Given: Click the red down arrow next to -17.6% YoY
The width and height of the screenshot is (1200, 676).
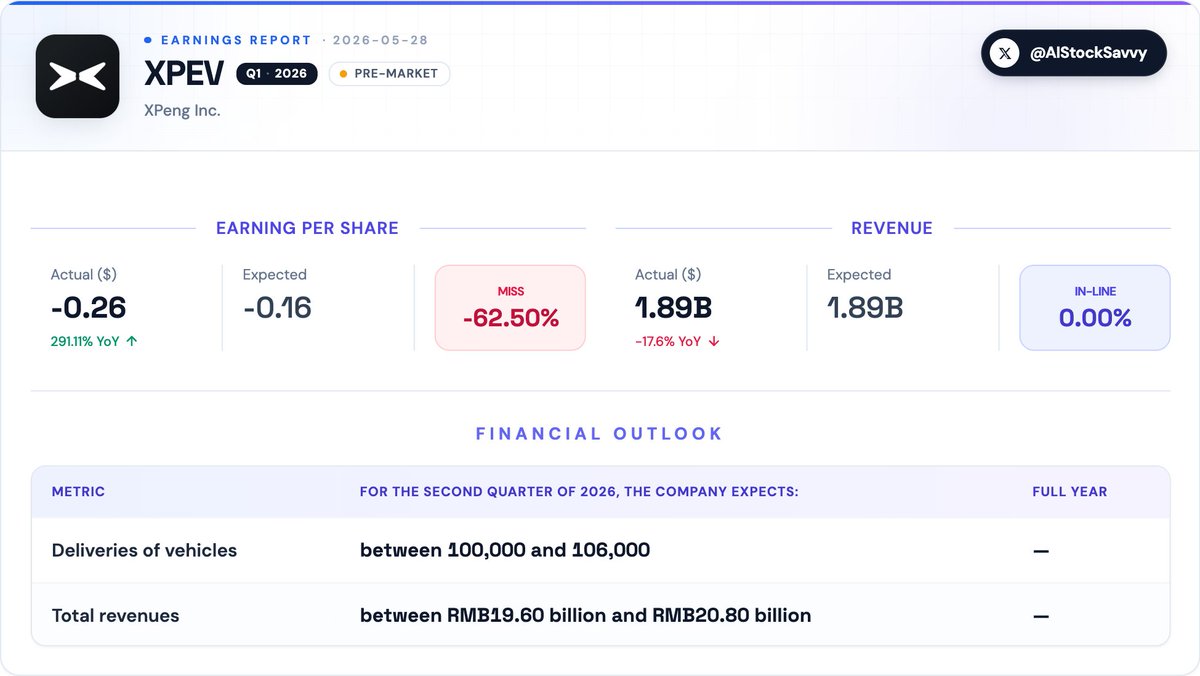Looking at the screenshot, I should coord(714,341).
